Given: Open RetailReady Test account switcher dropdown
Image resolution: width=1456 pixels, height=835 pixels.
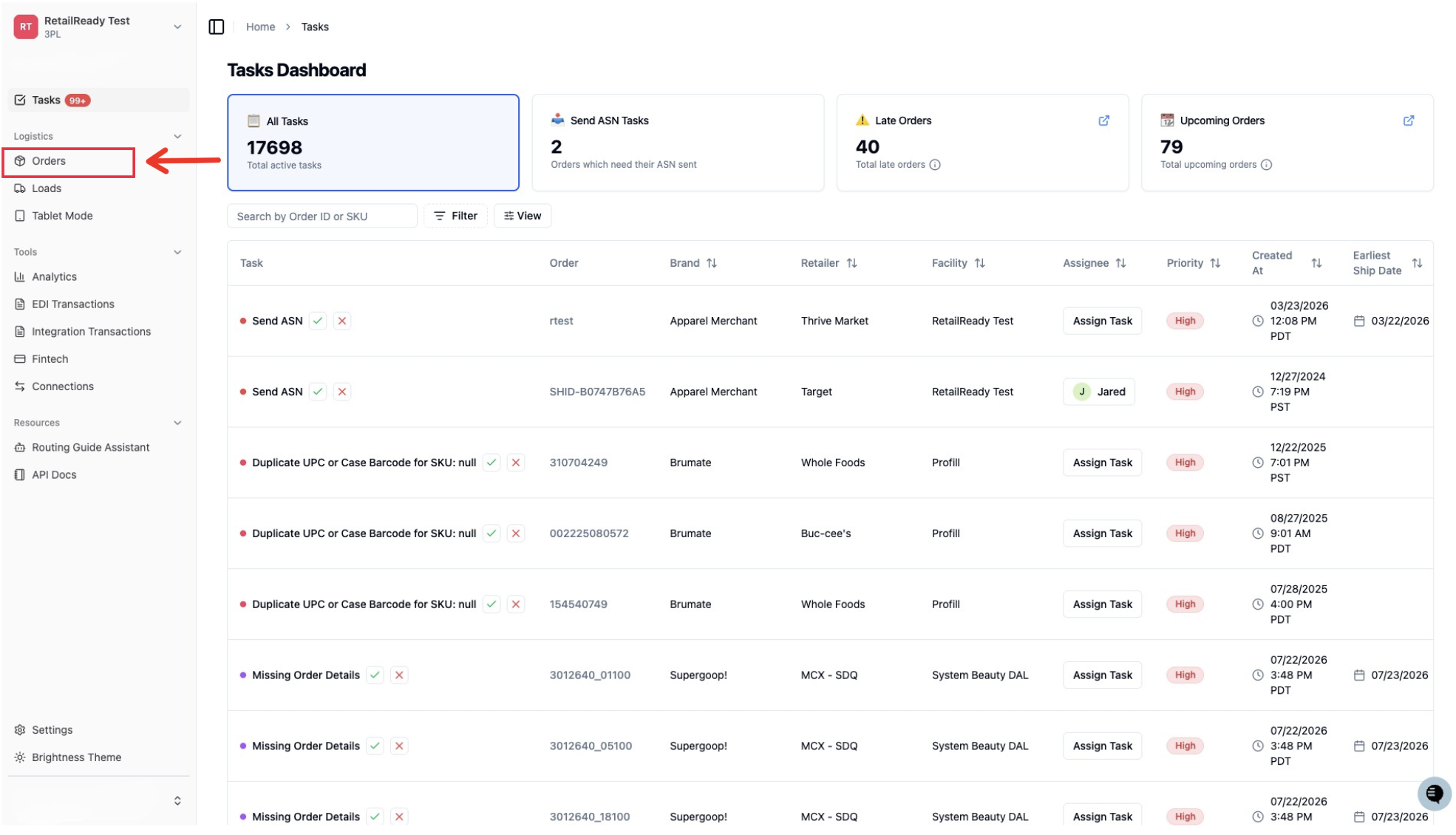Looking at the screenshot, I should [177, 27].
